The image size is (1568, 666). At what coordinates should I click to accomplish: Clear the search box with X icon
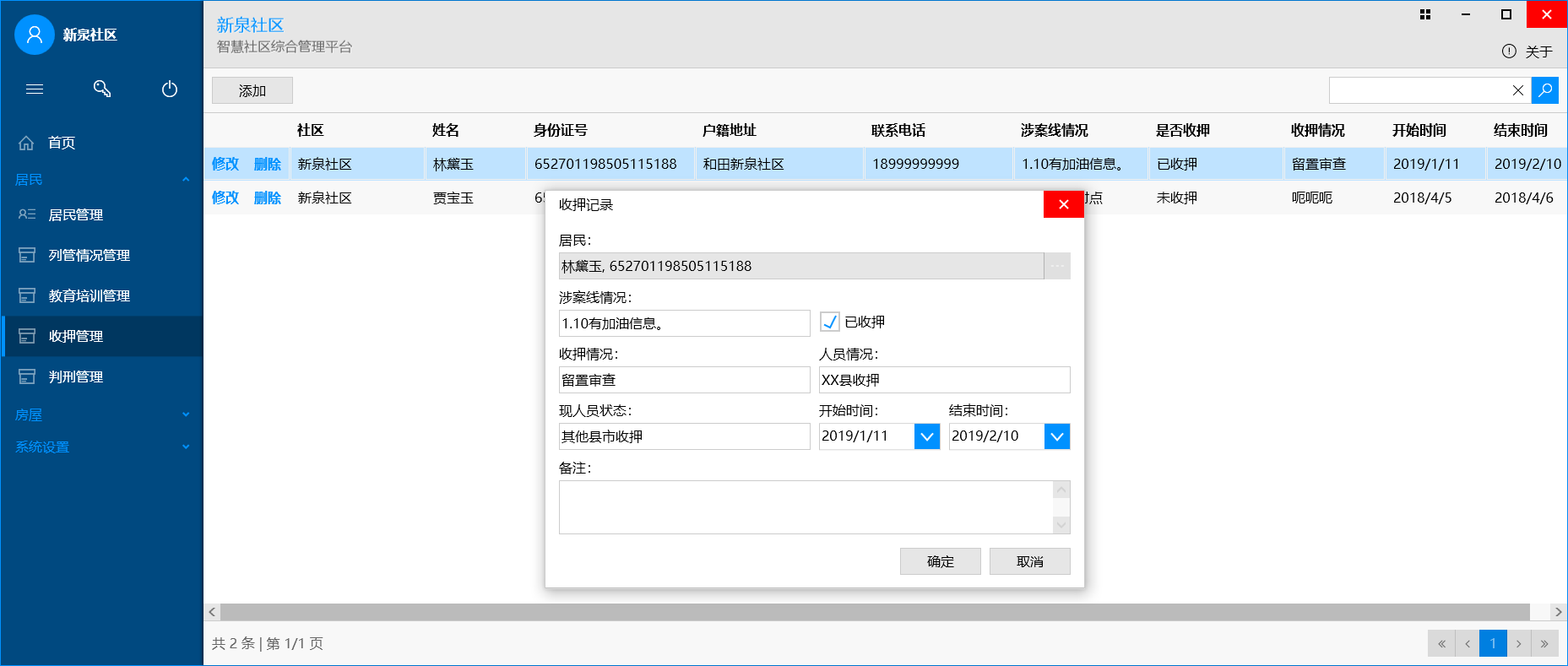coord(1517,90)
